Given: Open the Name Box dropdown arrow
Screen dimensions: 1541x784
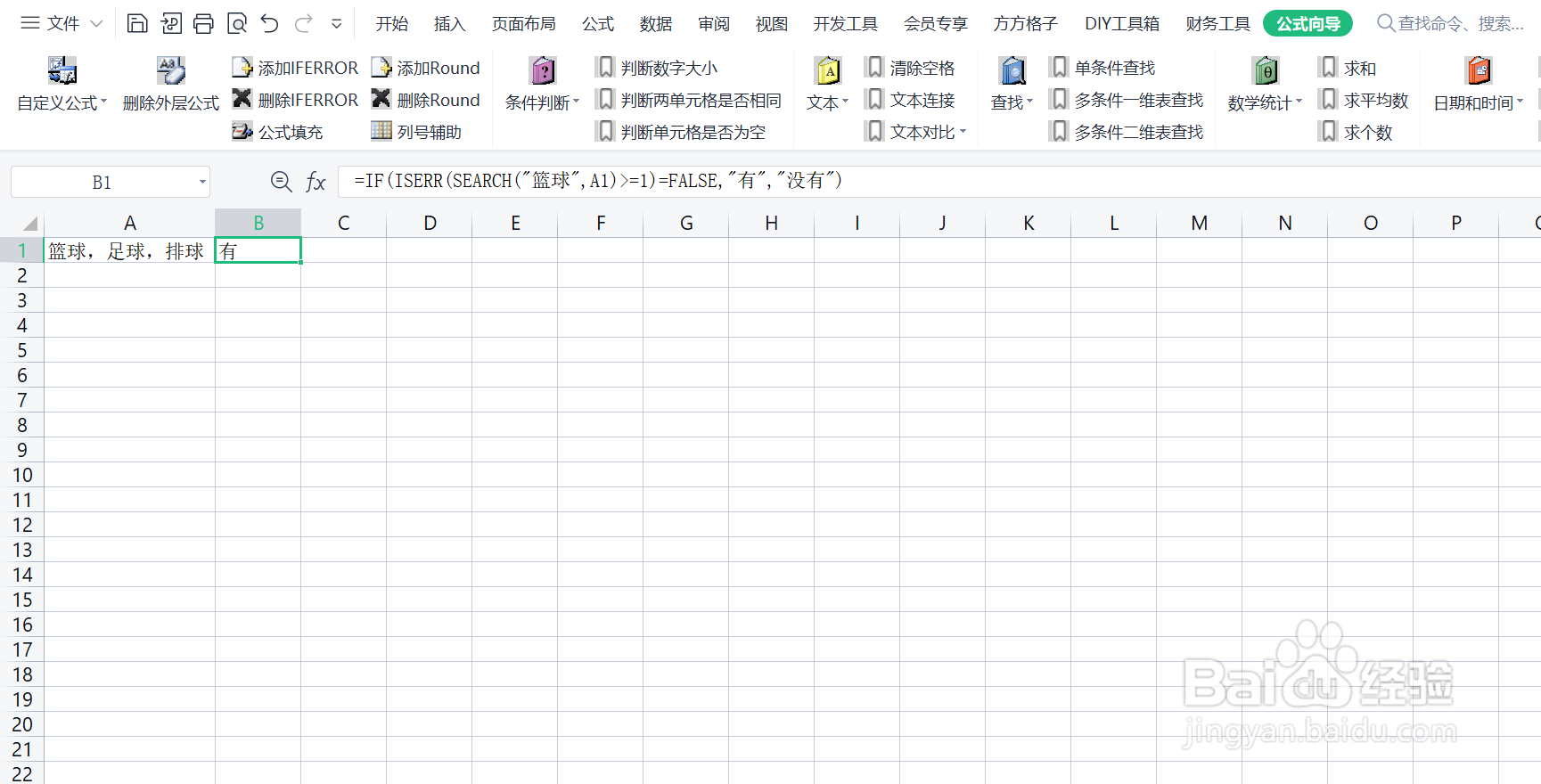Looking at the screenshot, I should [x=202, y=183].
